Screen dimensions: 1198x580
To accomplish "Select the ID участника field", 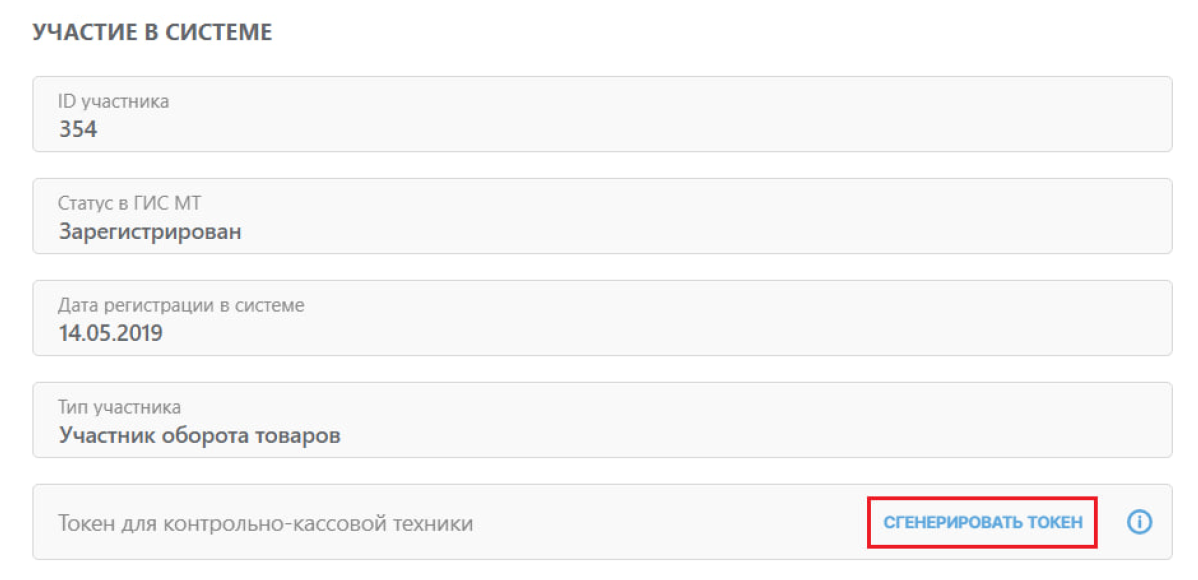I will click(602, 114).
